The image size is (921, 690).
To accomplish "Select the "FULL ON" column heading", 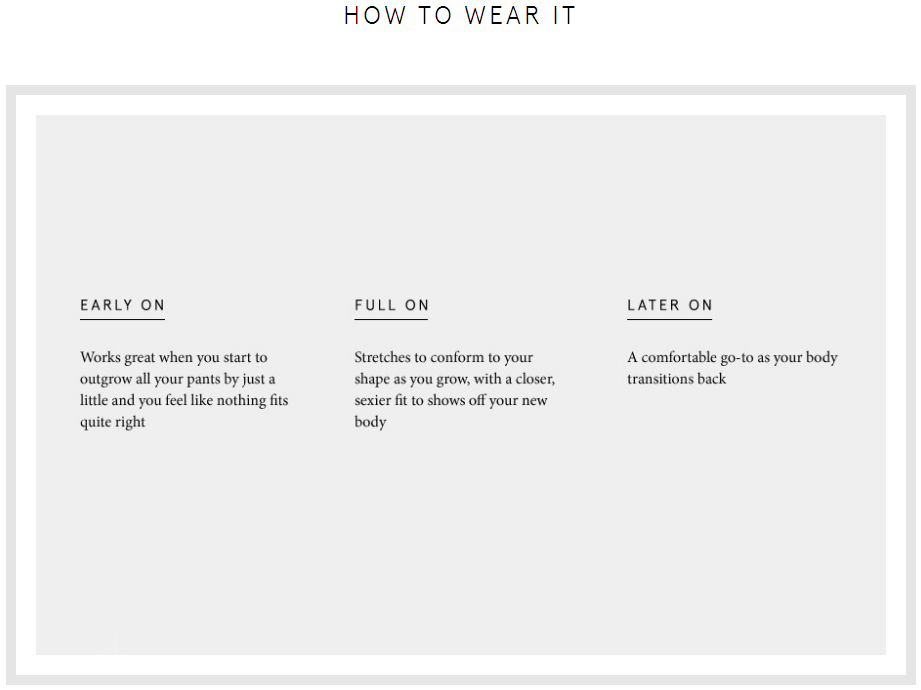I will click(391, 305).
